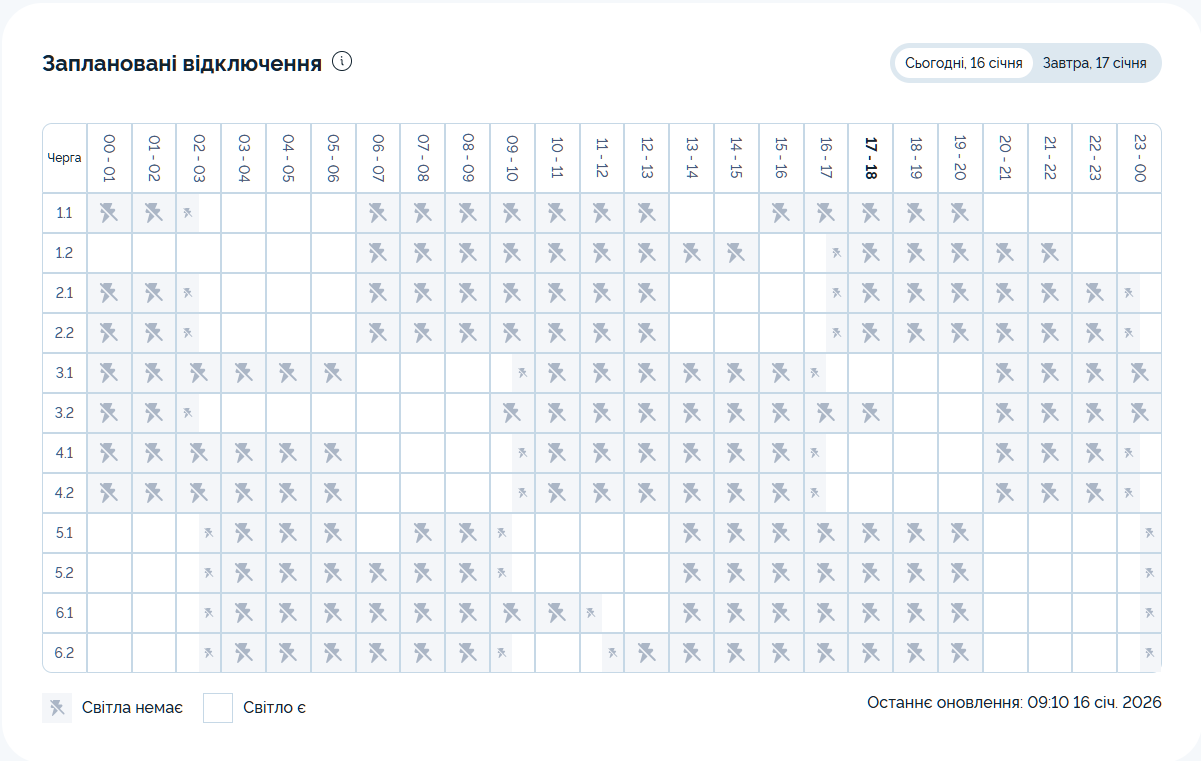Click empty cell for queue 1.2 at 00-01
The height and width of the screenshot is (761, 1201).
(109, 253)
